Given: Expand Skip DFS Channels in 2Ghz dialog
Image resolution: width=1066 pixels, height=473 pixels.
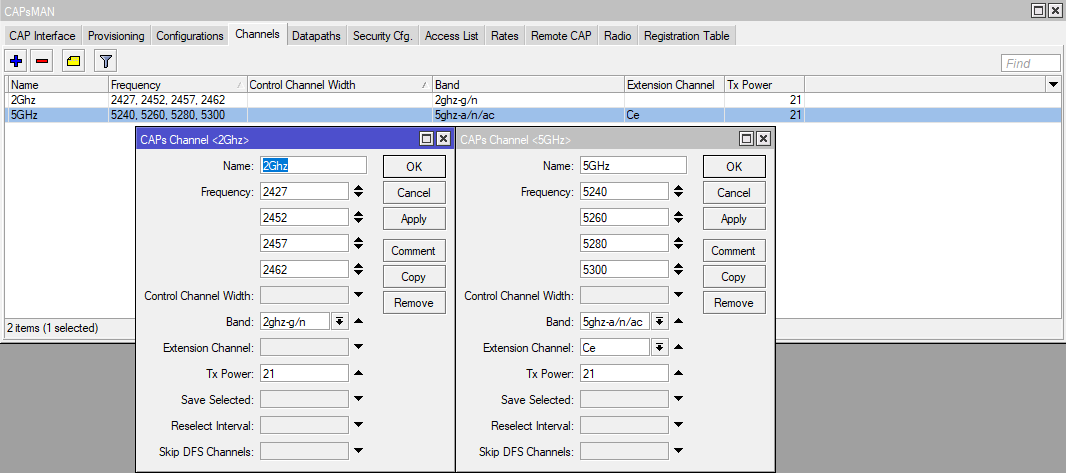Looking at the screenshot, I should click(358, 451).
